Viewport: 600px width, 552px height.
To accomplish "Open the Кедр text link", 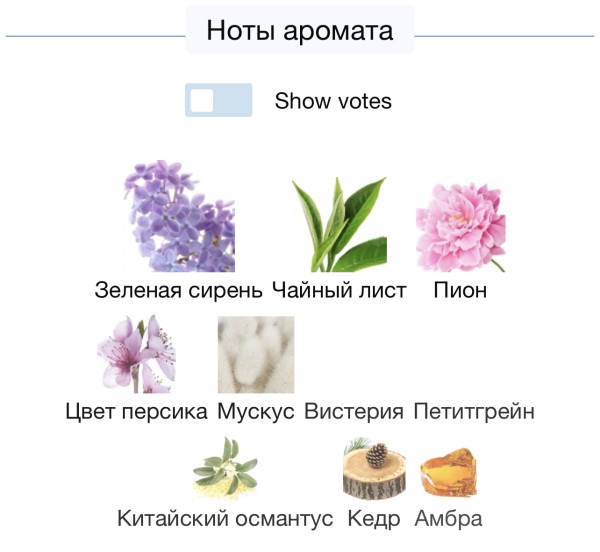I will (374, 519).
